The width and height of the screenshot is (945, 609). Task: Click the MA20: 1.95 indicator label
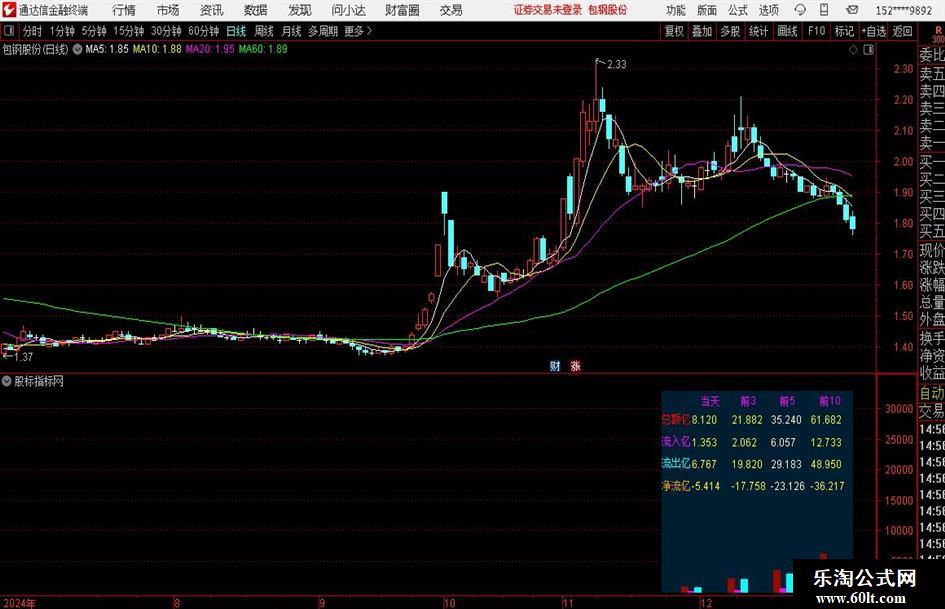pos(210,49)
